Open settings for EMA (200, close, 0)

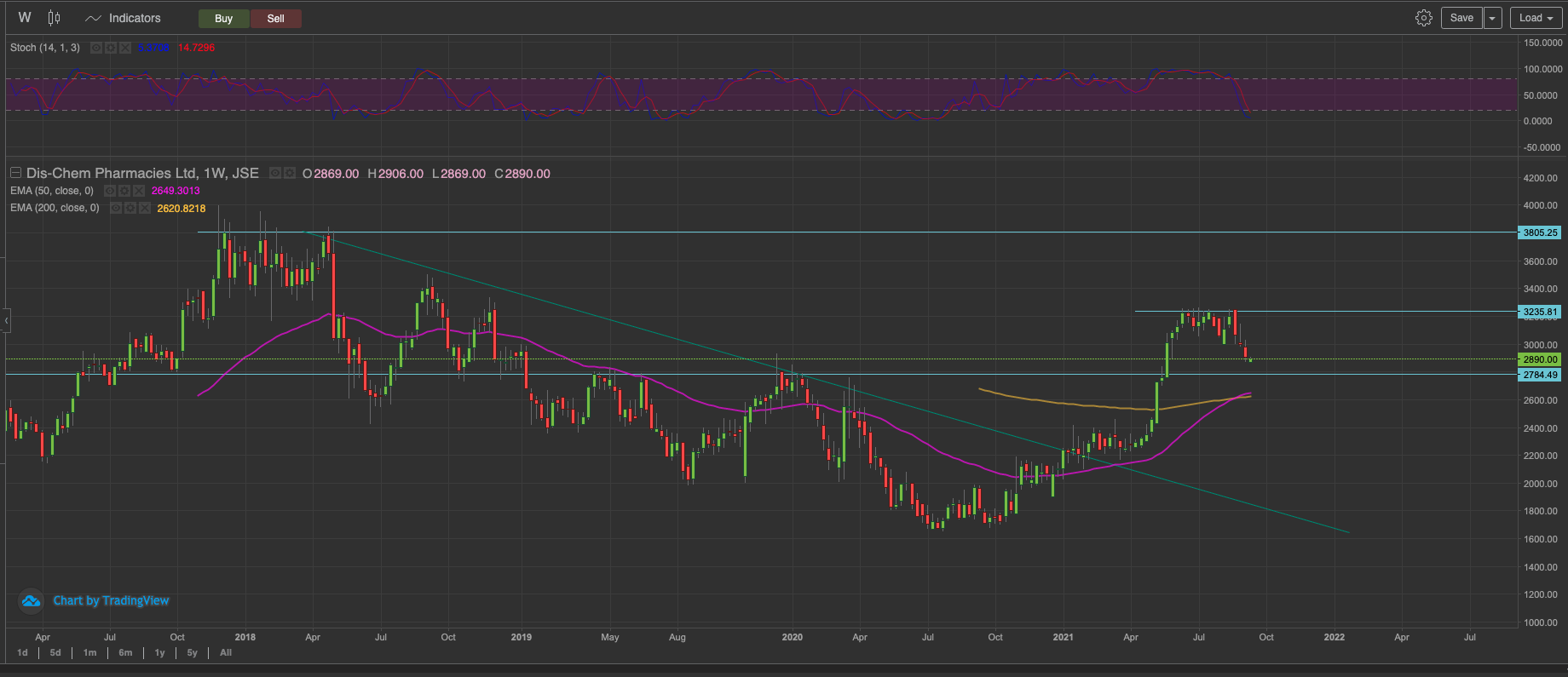130,208
